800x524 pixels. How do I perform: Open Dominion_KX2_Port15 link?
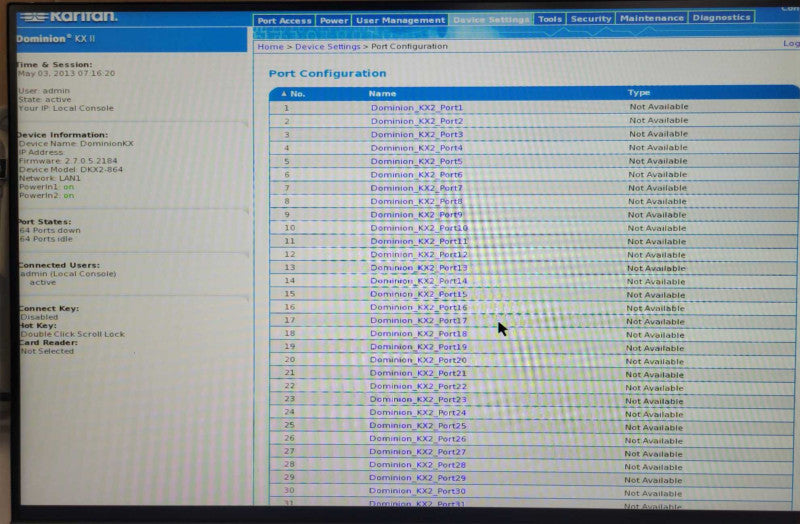pos(419,294)
